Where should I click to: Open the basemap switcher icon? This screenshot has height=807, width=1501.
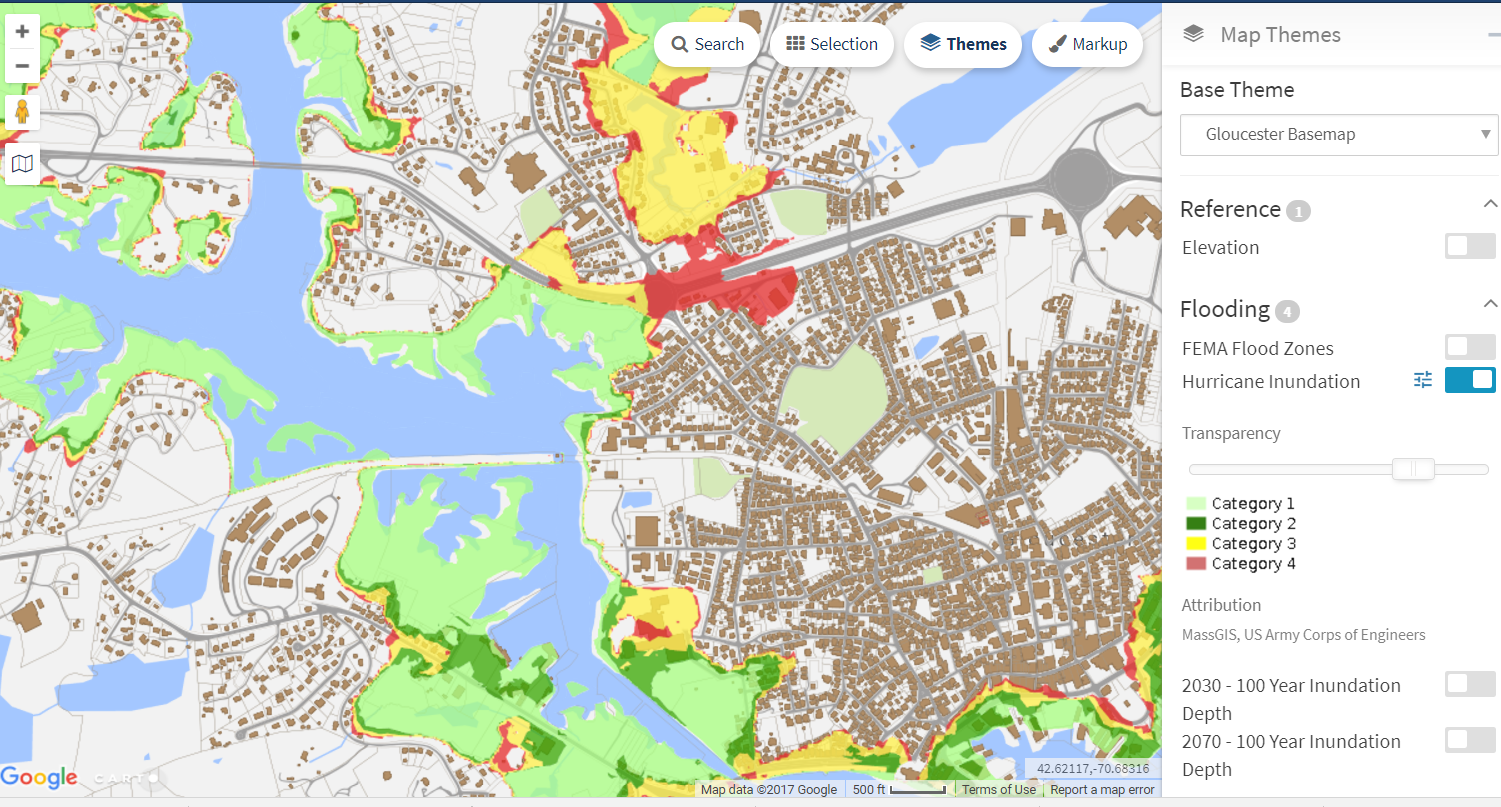click(x=22, y=163)
